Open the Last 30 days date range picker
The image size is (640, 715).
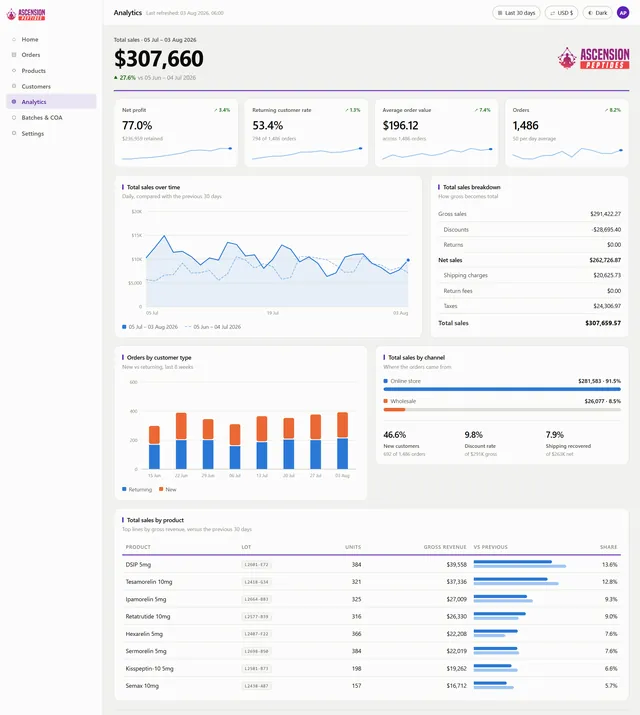pyautogui.click(x=516, y=13)
